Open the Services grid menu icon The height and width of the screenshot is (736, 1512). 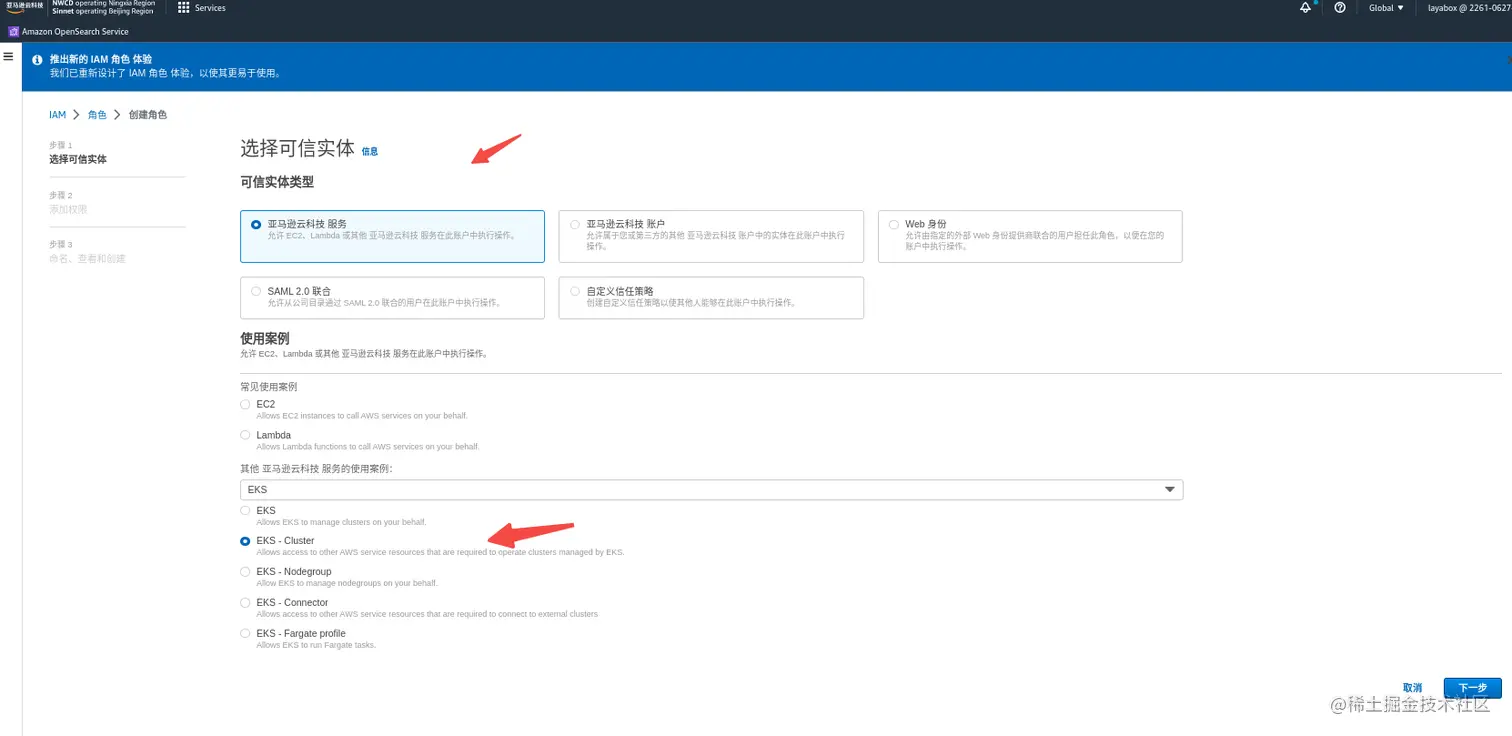pos(184,8)
